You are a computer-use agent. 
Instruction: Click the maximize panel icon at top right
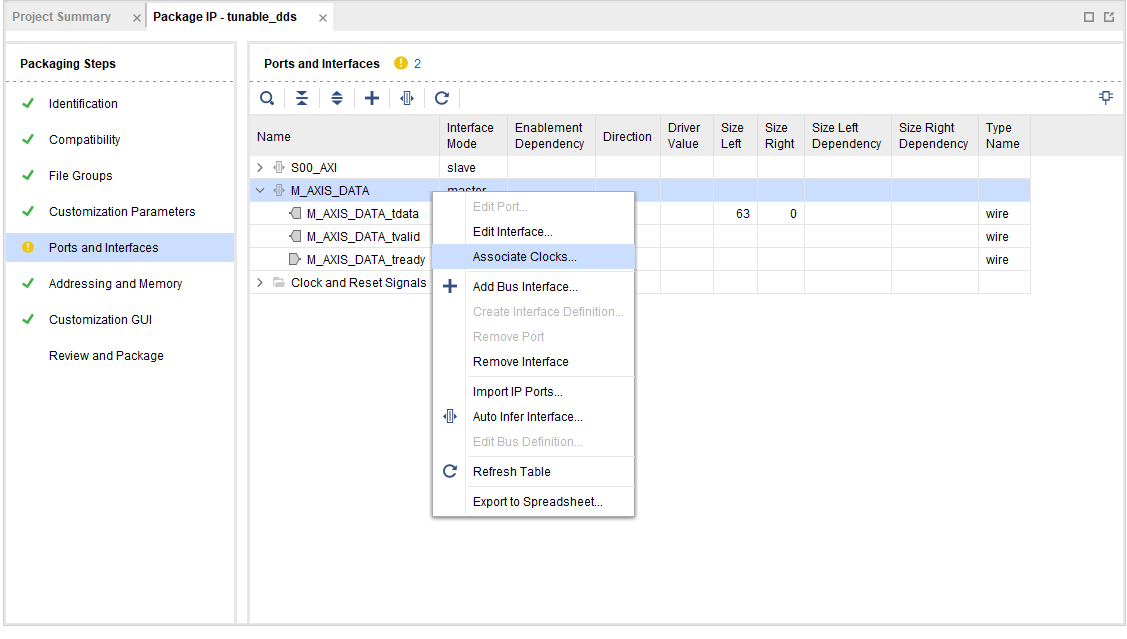tap(1089, 17)
